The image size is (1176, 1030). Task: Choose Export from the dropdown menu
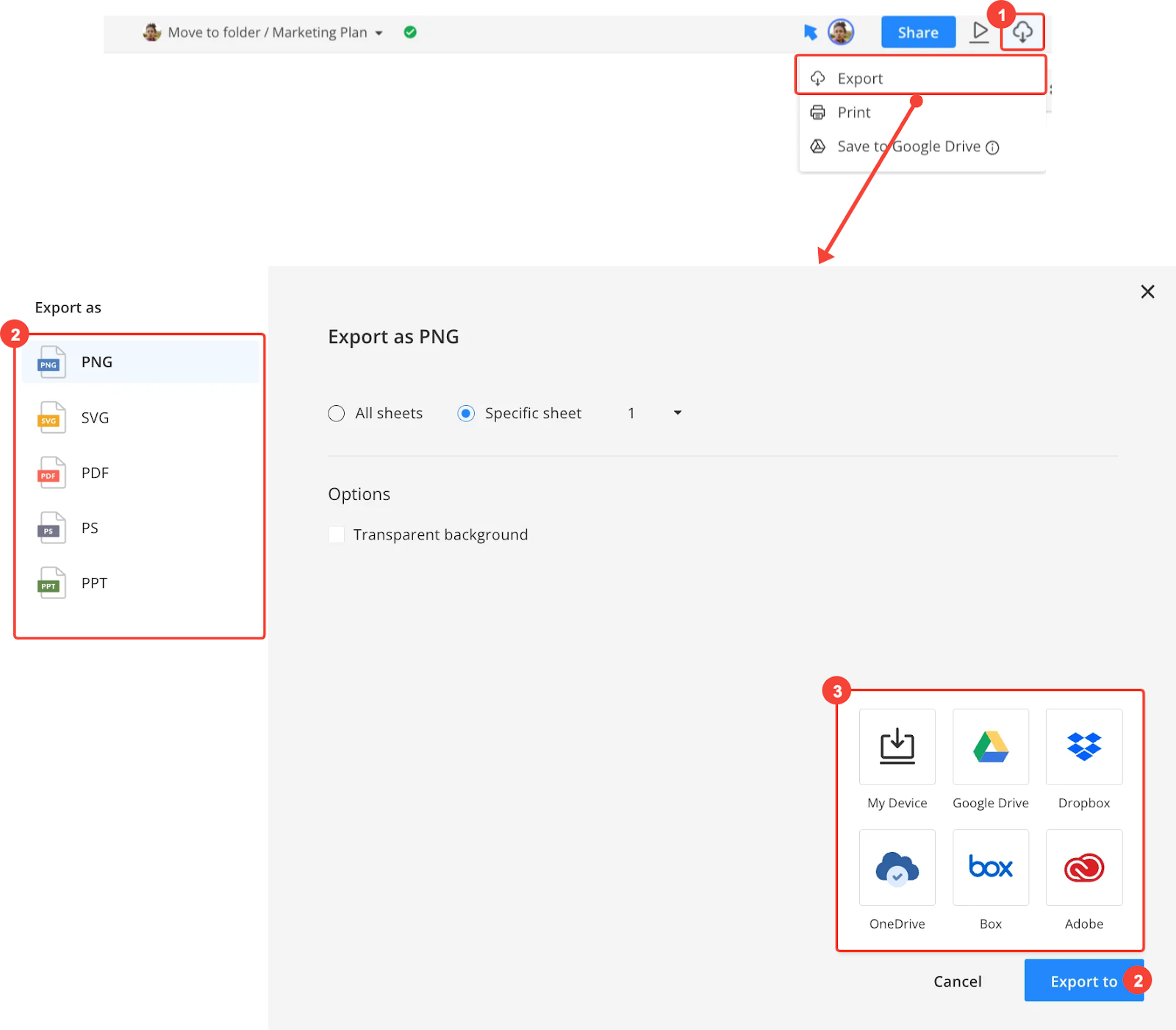(x=921, y=78)
